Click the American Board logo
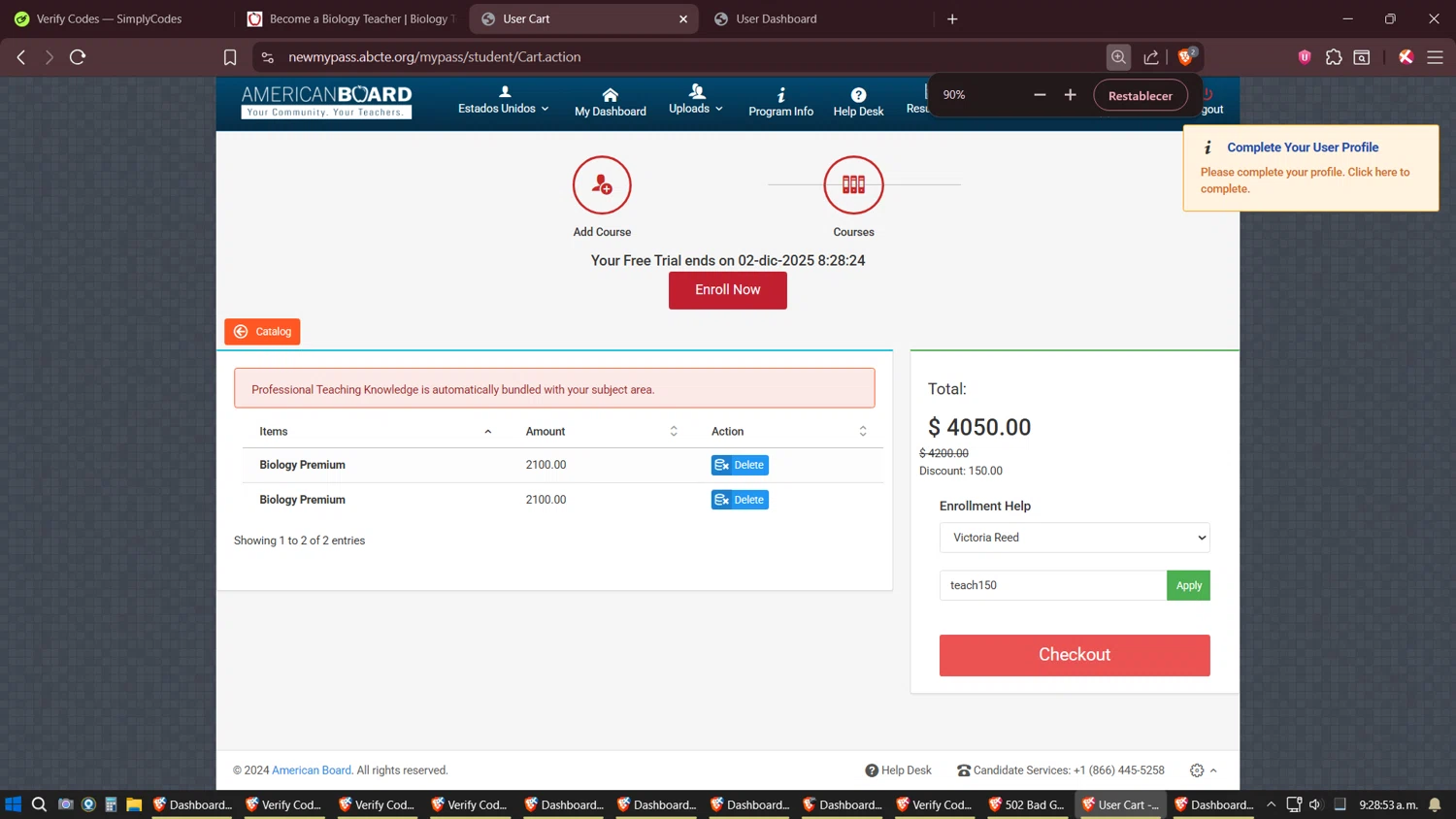 [326, 101]
